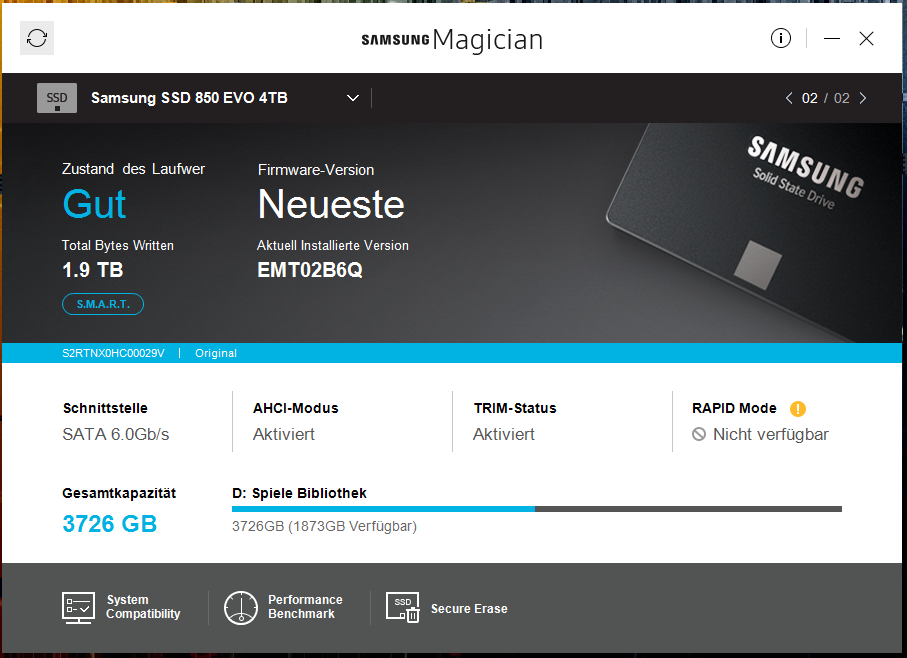Screen dimensions: 907x658
Task: Click the RAPID Mode heading
Action: [x=734, y=408]
